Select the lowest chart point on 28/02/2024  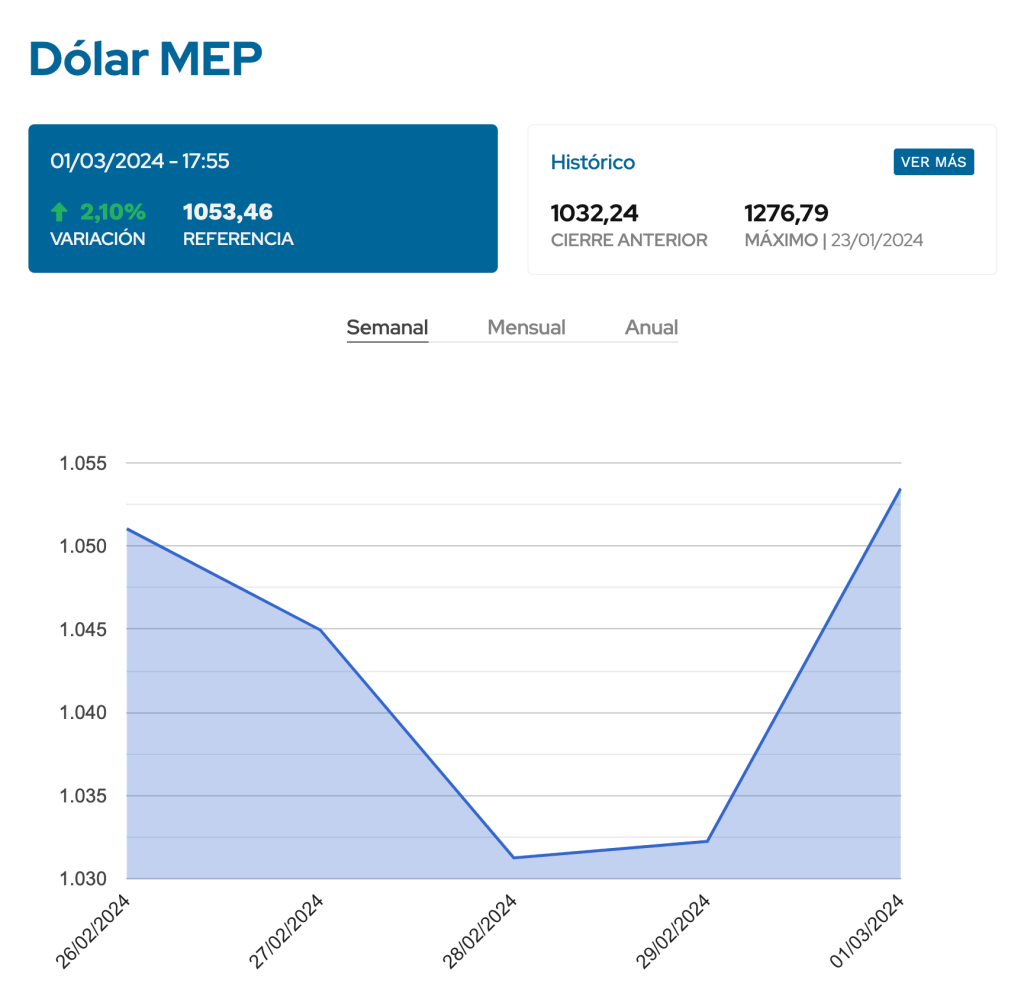(513, 857)
